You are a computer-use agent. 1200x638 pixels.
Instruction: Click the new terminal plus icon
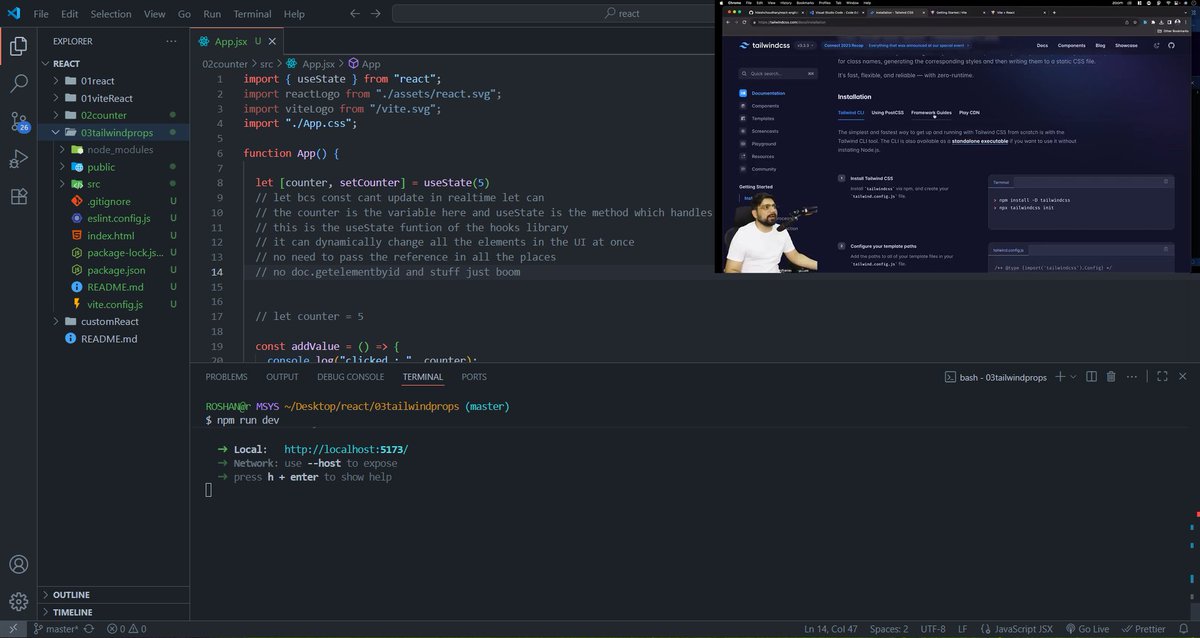click(1060, 377)
